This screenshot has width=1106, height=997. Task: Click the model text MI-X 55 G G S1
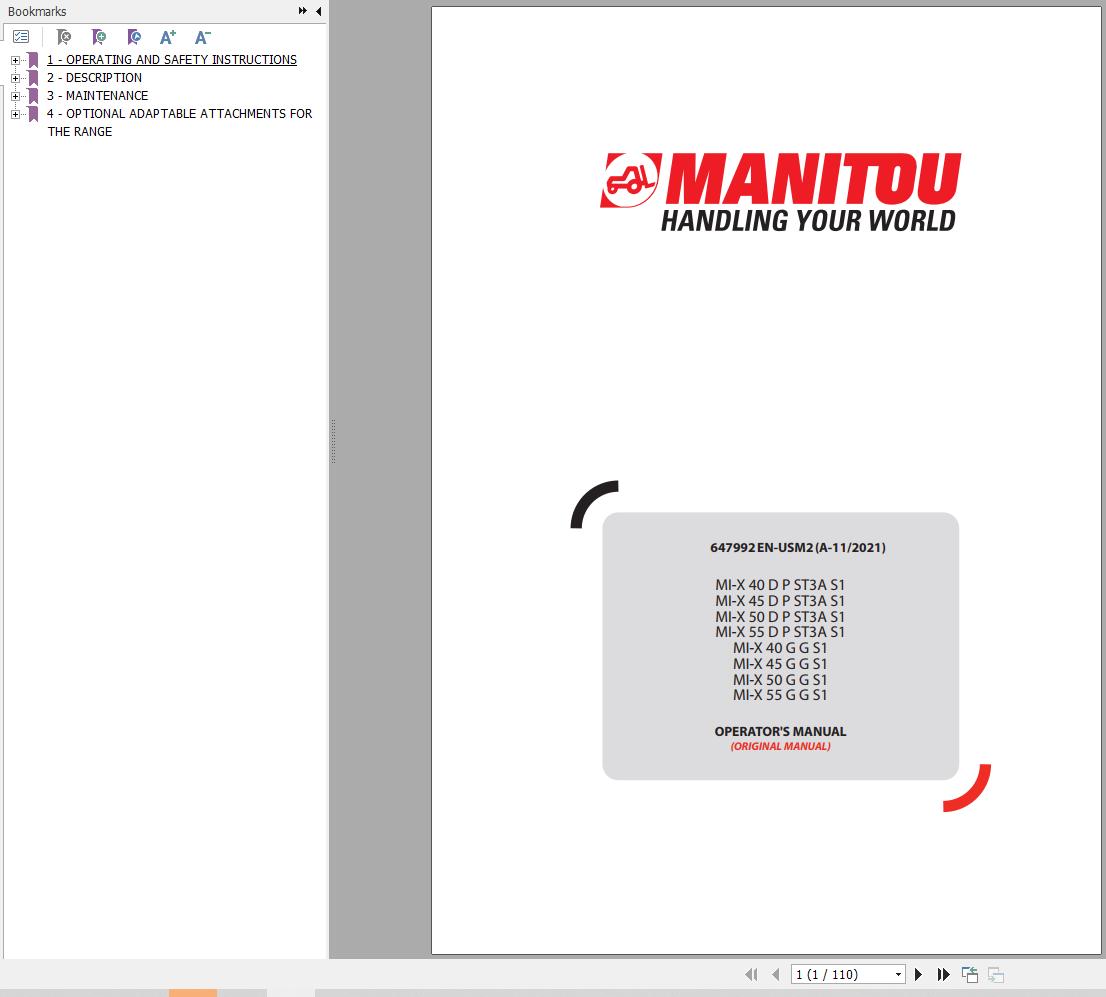[779, 695]
